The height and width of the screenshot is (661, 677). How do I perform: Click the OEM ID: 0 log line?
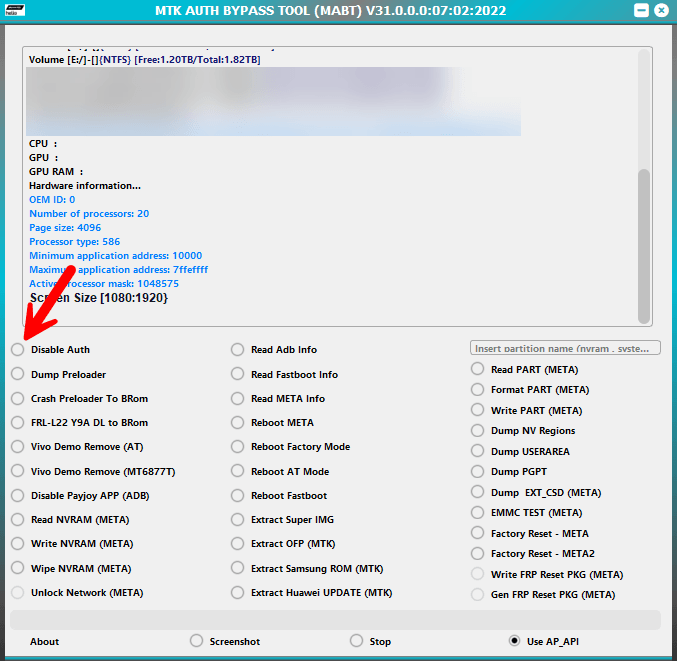click(52, 199)
